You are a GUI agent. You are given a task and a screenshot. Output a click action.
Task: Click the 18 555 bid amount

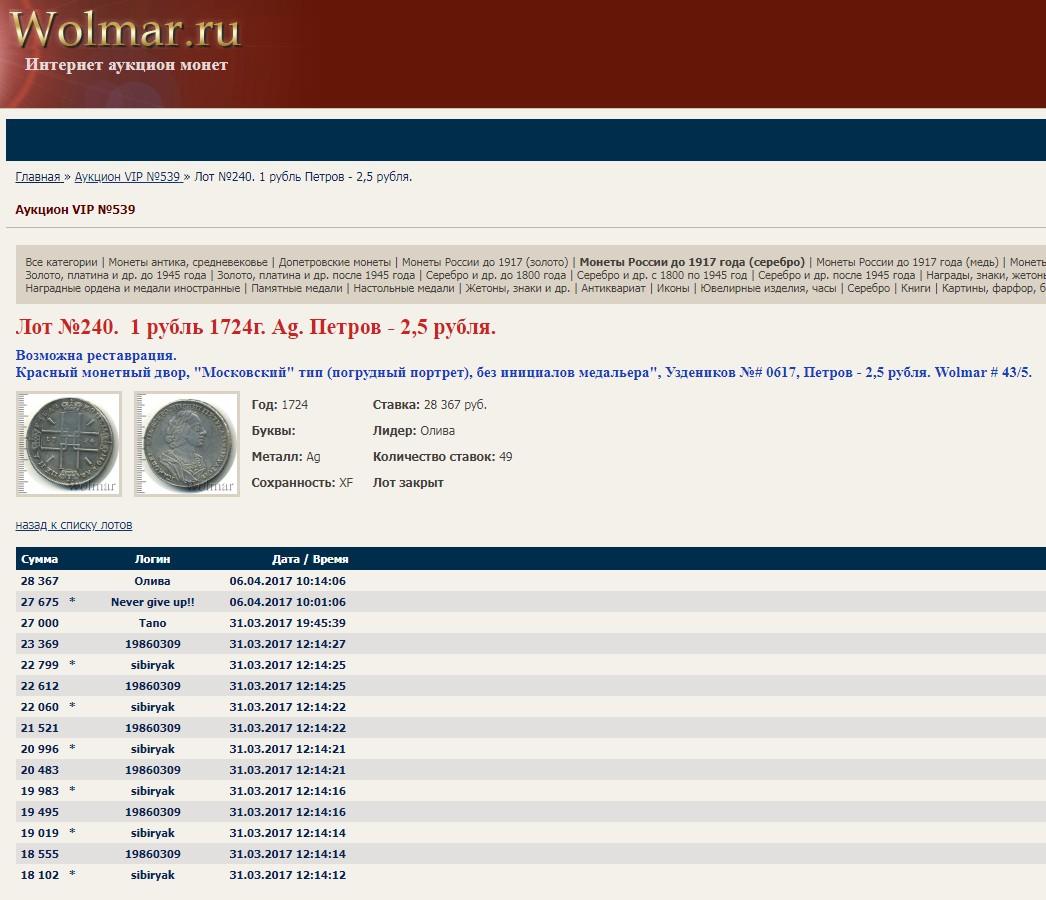click(x=39, y=854)
